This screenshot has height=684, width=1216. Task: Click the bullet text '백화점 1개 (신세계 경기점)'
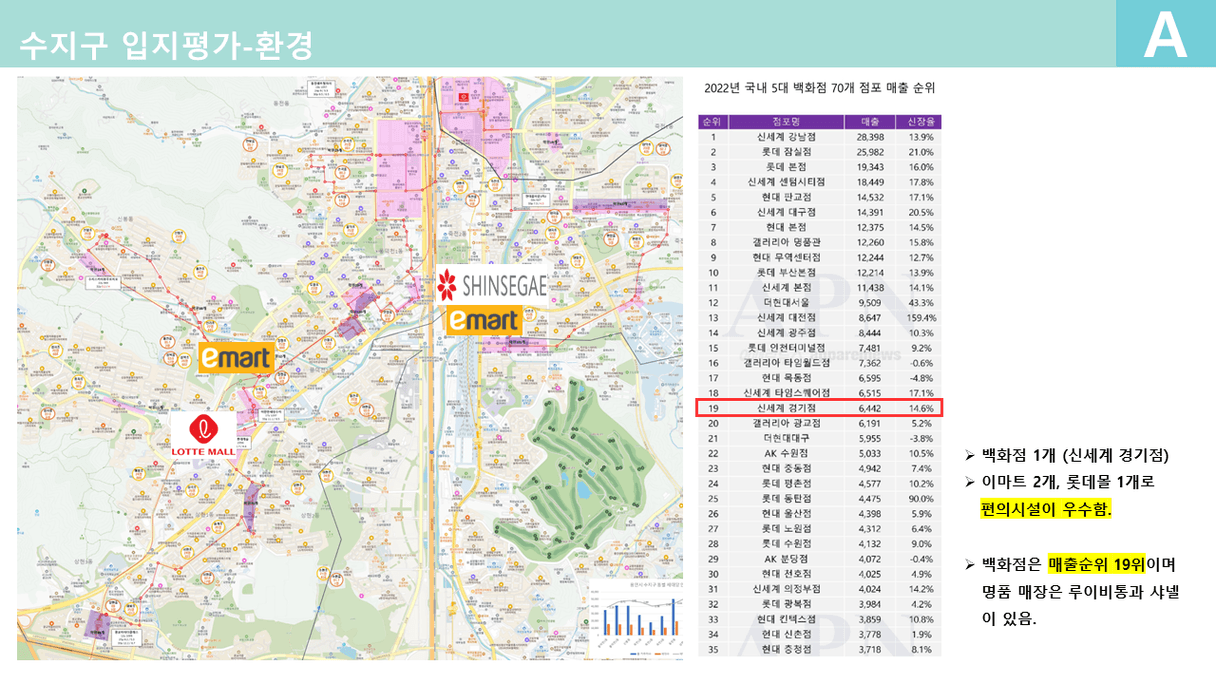(x=1075, y=456)
